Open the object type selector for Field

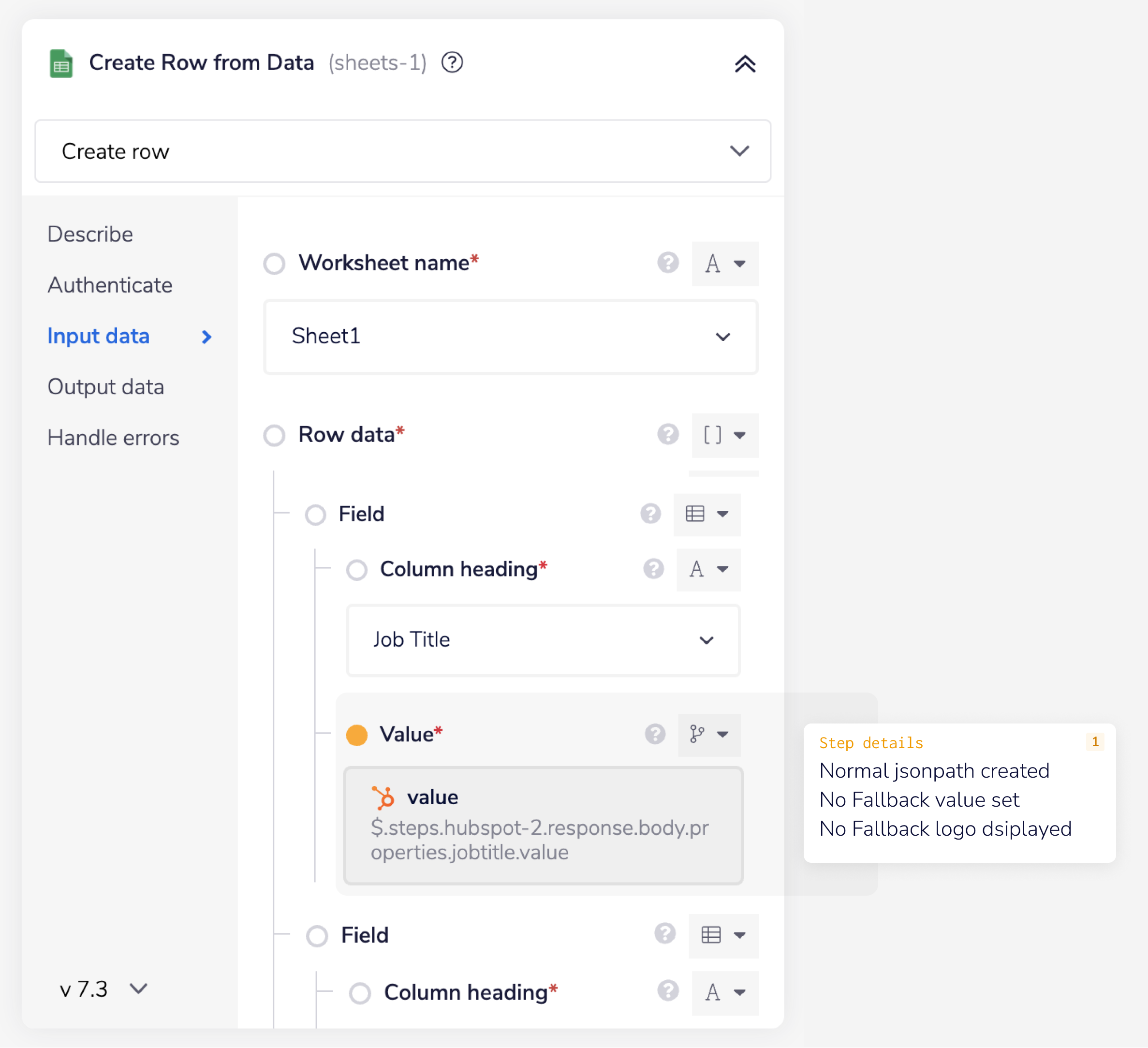click(706, 514)
